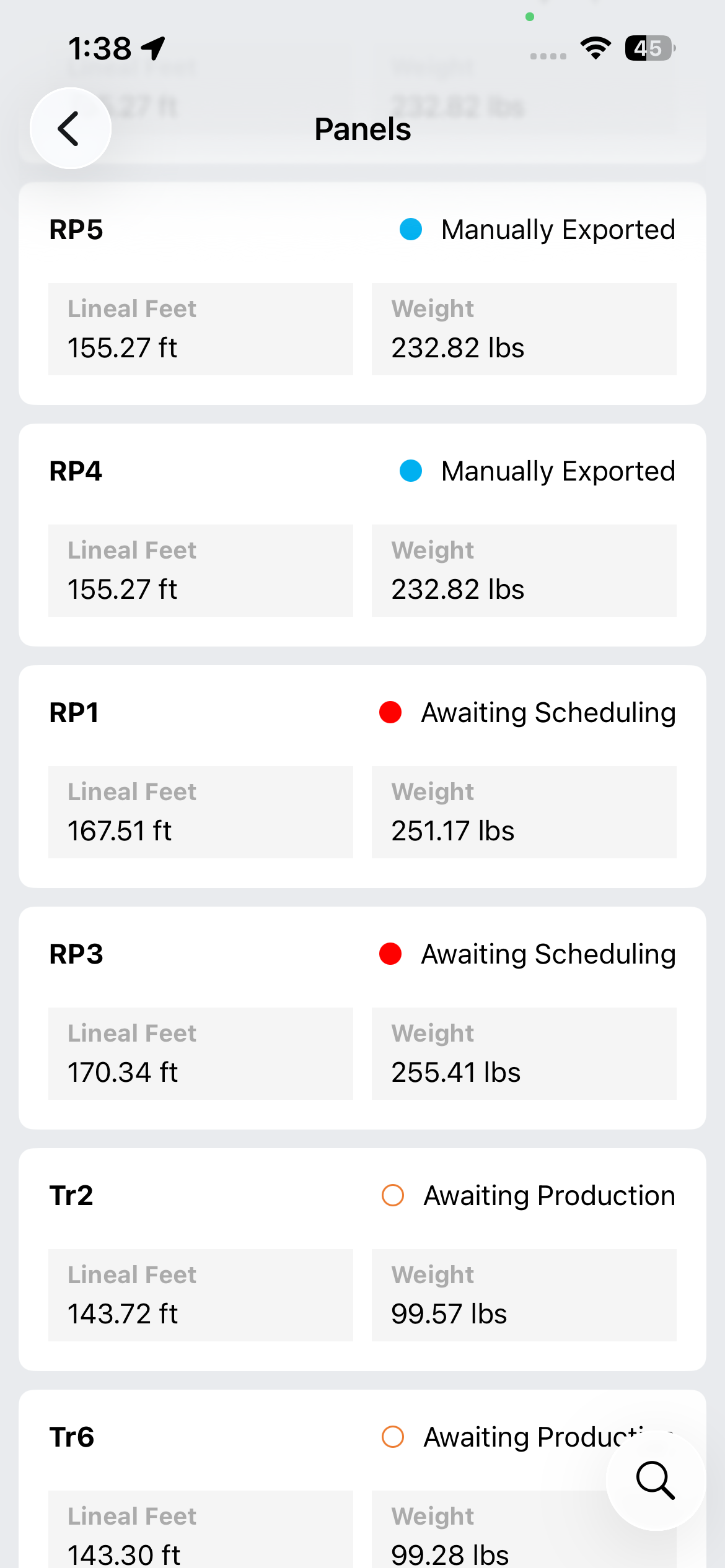725x1568 pixels.
Task: Click the red status dot on RP3
Action: coord(390,954)
